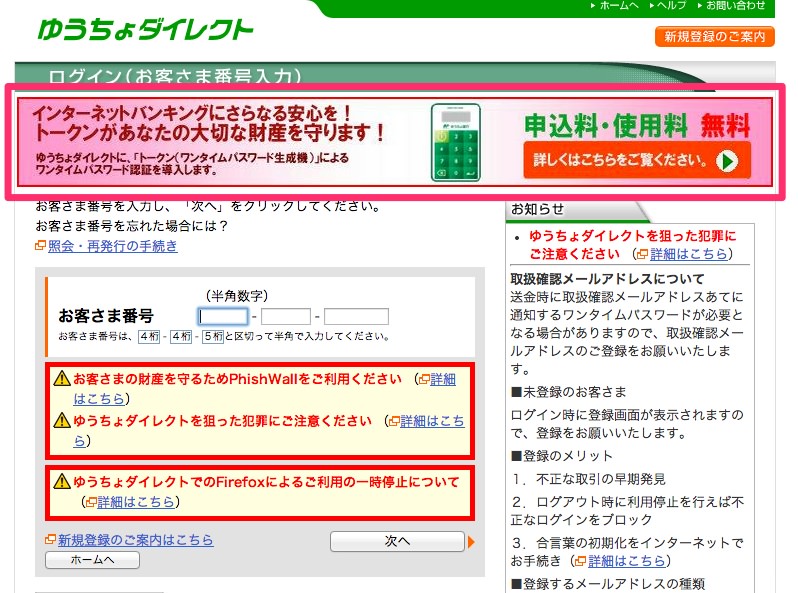Screen dimensions: 798x593
Task: Open 詳細はこちら link in お知らせ crime notice
Action: coord(689,254)
